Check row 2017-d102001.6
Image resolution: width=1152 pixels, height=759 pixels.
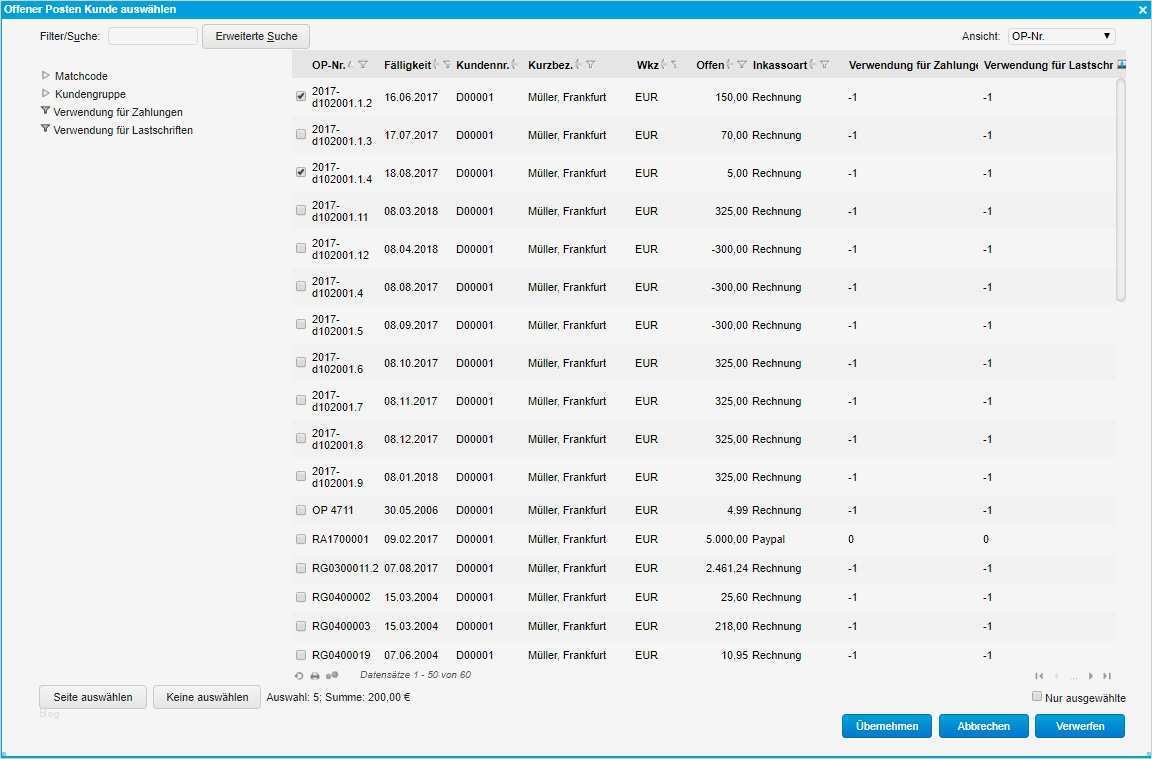click(x=300, y=362)
